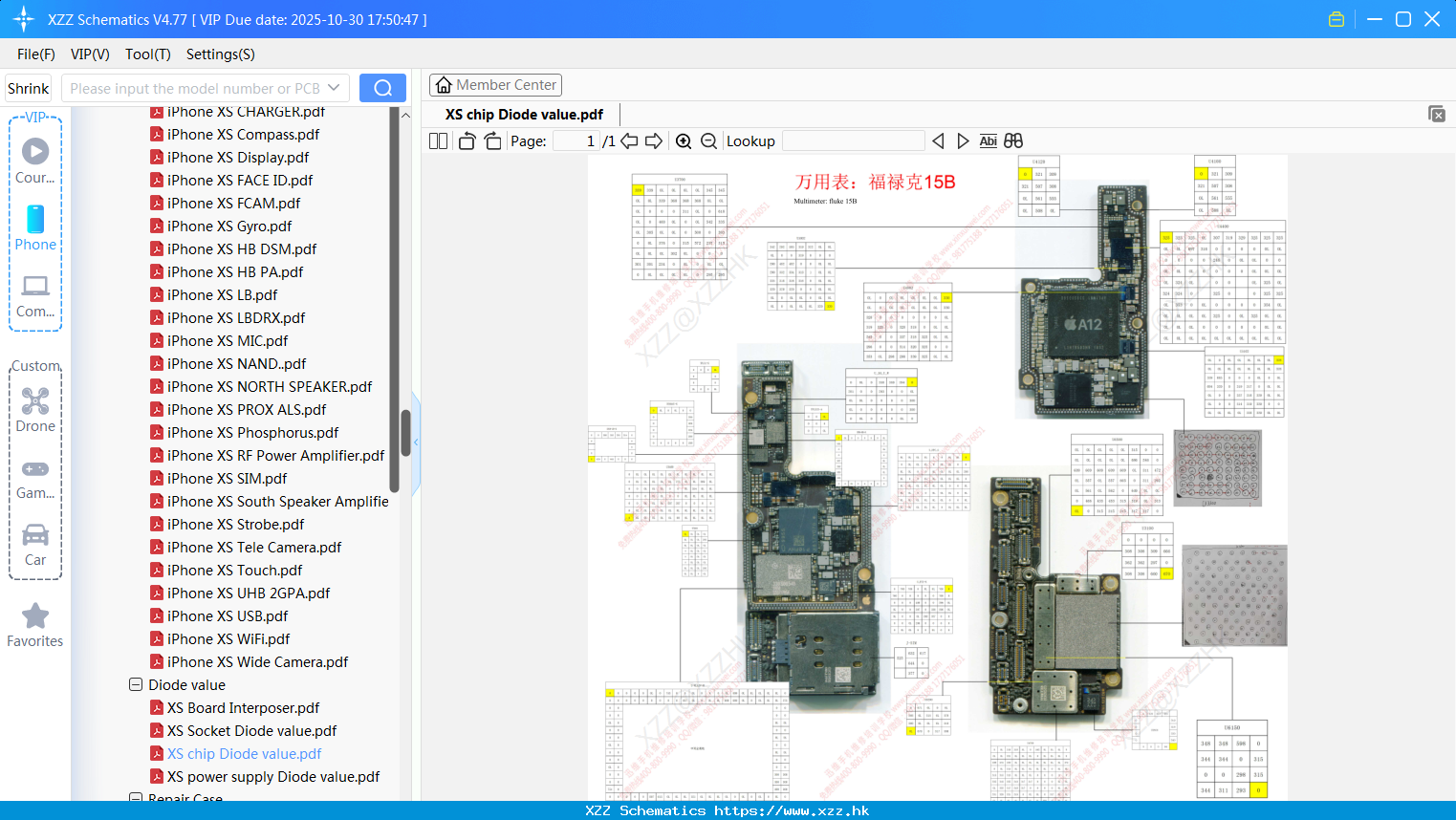Toggle the Abi text match icon
This screenshot has width=1456, height=820.
pos(988,141)
